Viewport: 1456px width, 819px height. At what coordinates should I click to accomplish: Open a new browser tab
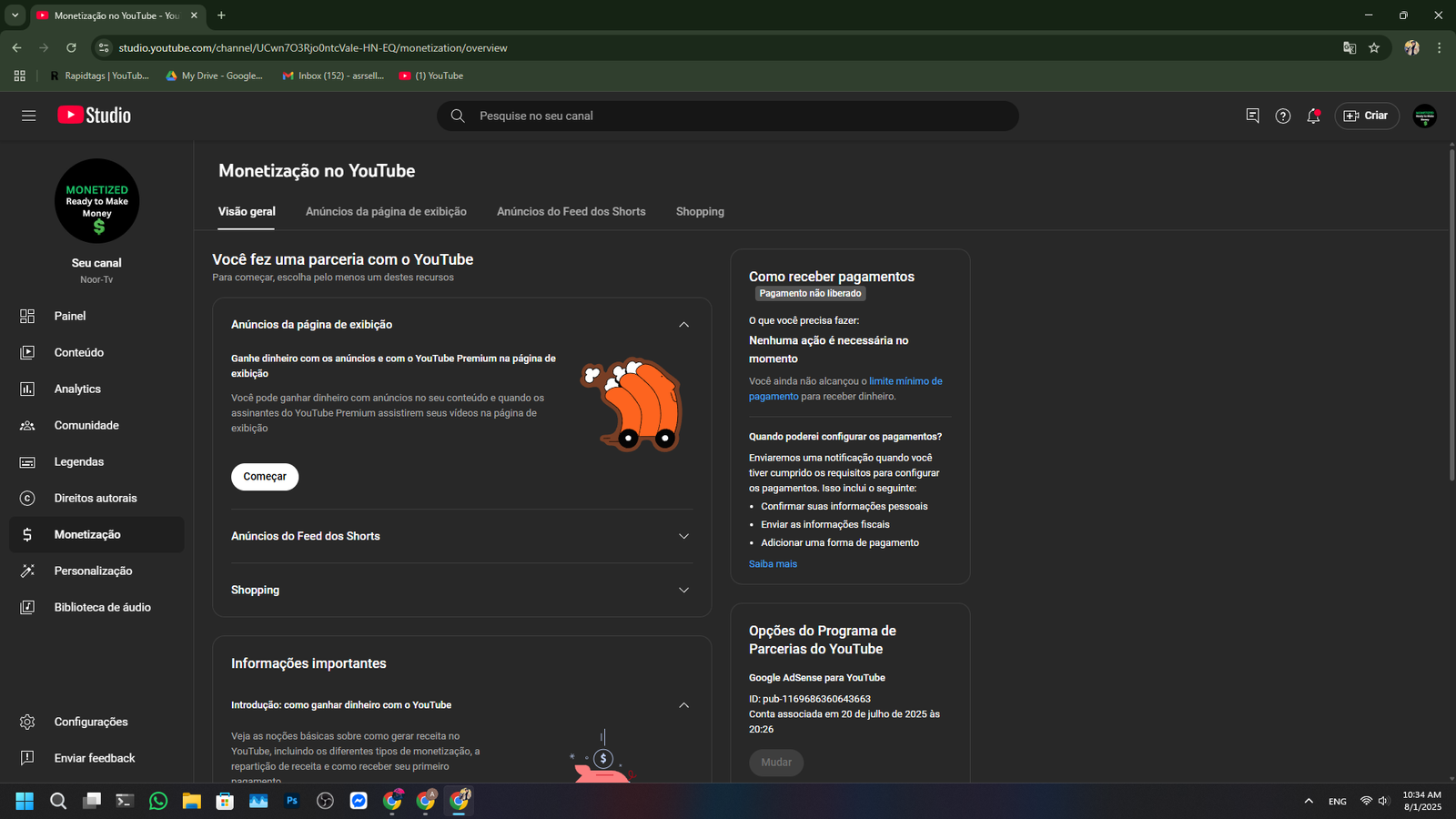[221, 15]
